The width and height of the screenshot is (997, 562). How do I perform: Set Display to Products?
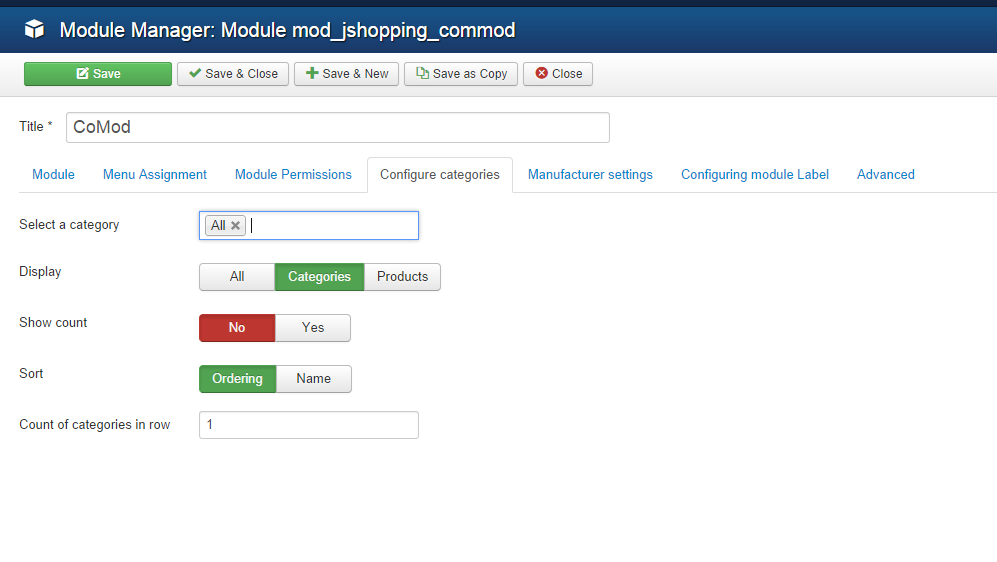click(x=402, y=277)
